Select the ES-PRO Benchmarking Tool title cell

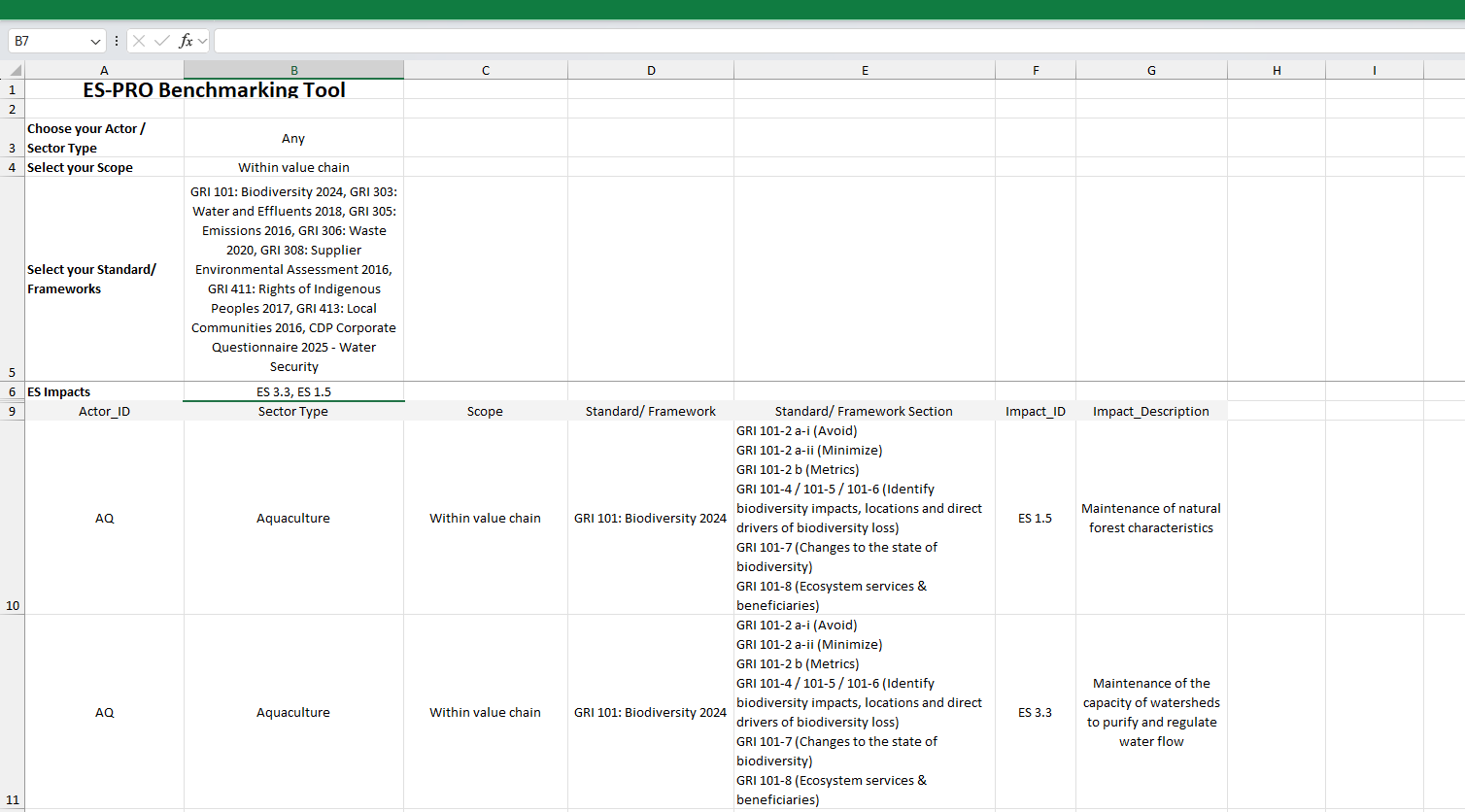coord(214,89)
